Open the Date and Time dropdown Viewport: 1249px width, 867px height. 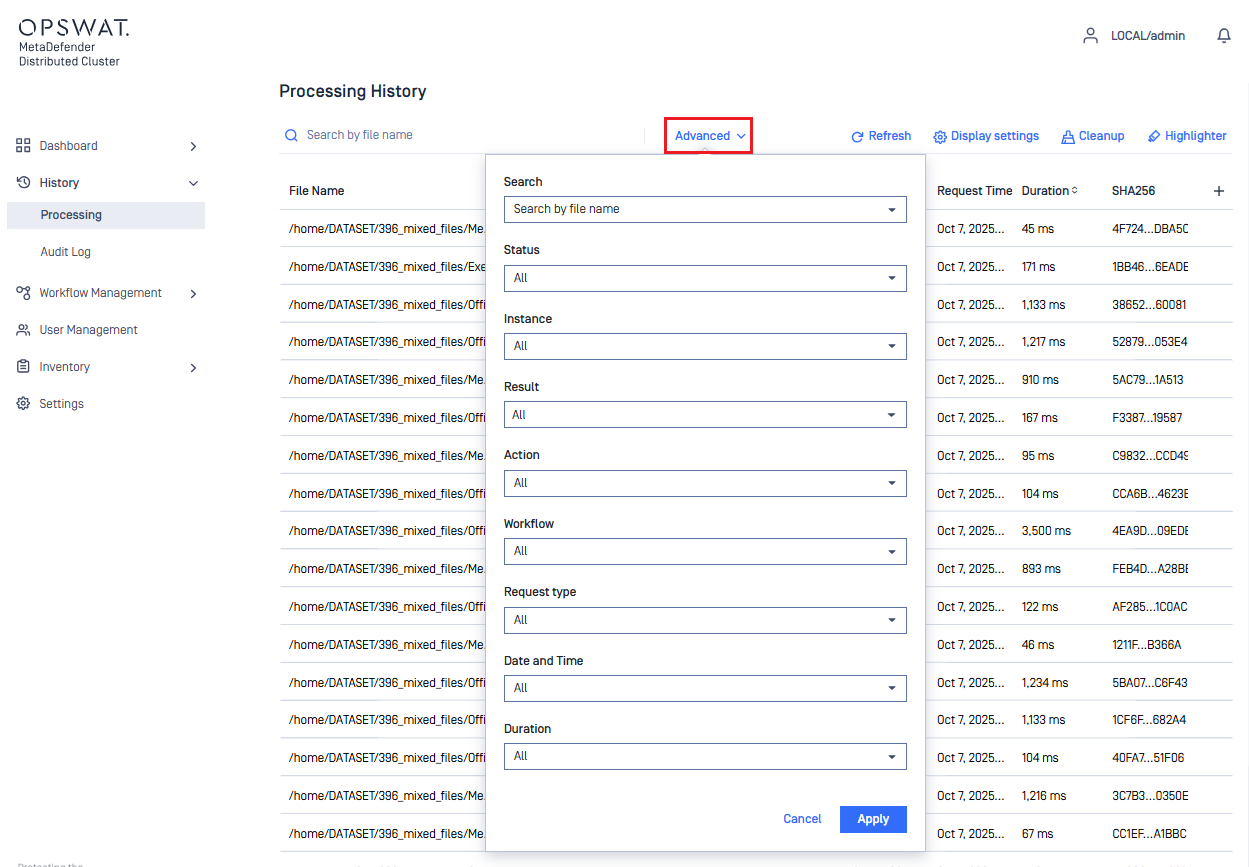(x=704, y=688)
